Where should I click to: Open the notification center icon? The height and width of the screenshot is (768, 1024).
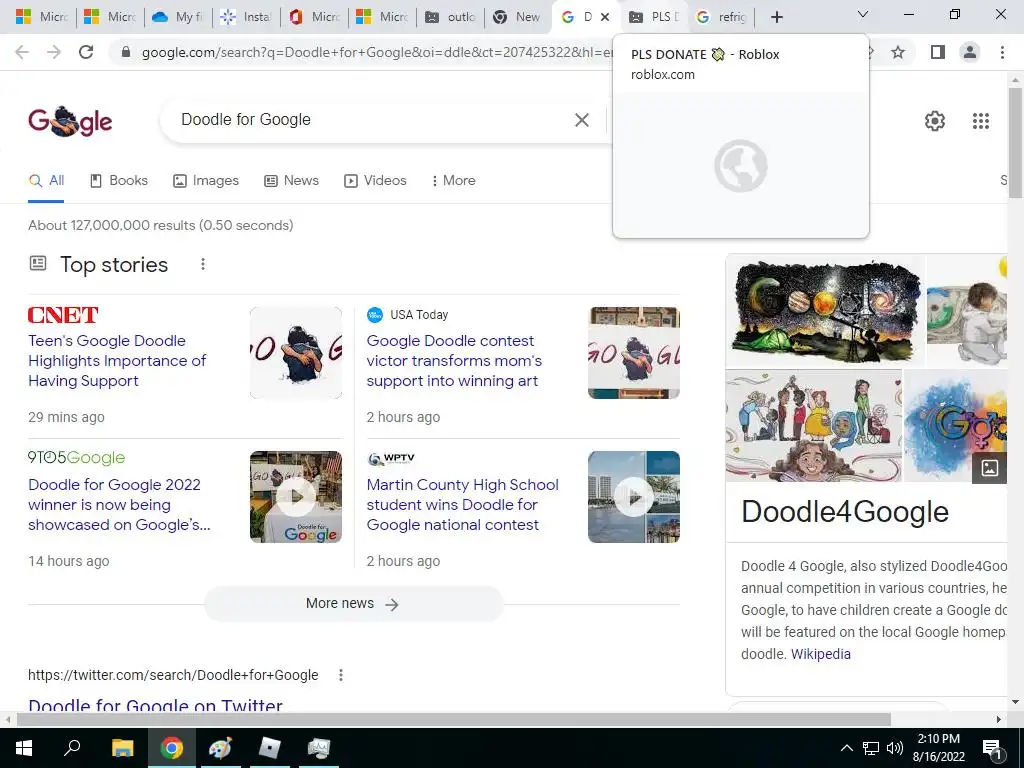(993, 748)
